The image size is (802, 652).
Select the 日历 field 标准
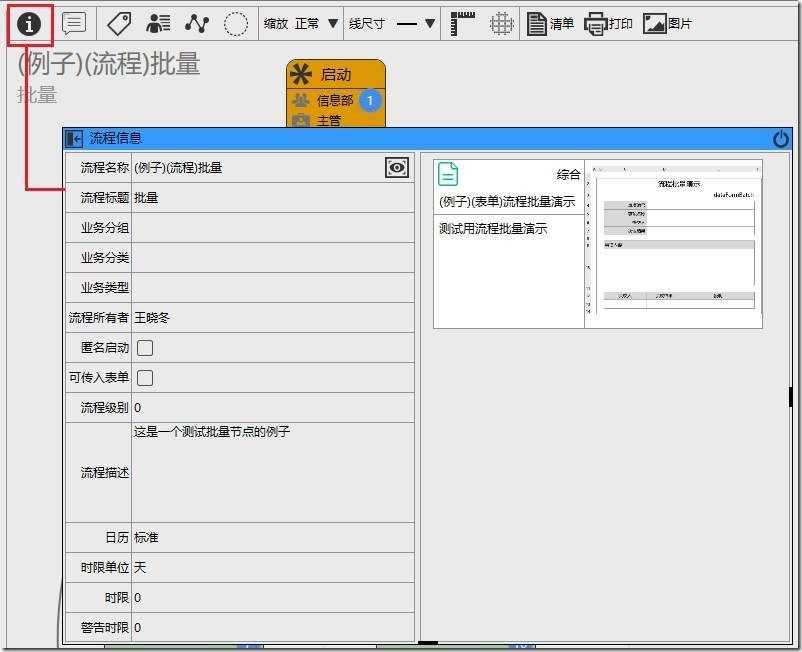[273, 537]
